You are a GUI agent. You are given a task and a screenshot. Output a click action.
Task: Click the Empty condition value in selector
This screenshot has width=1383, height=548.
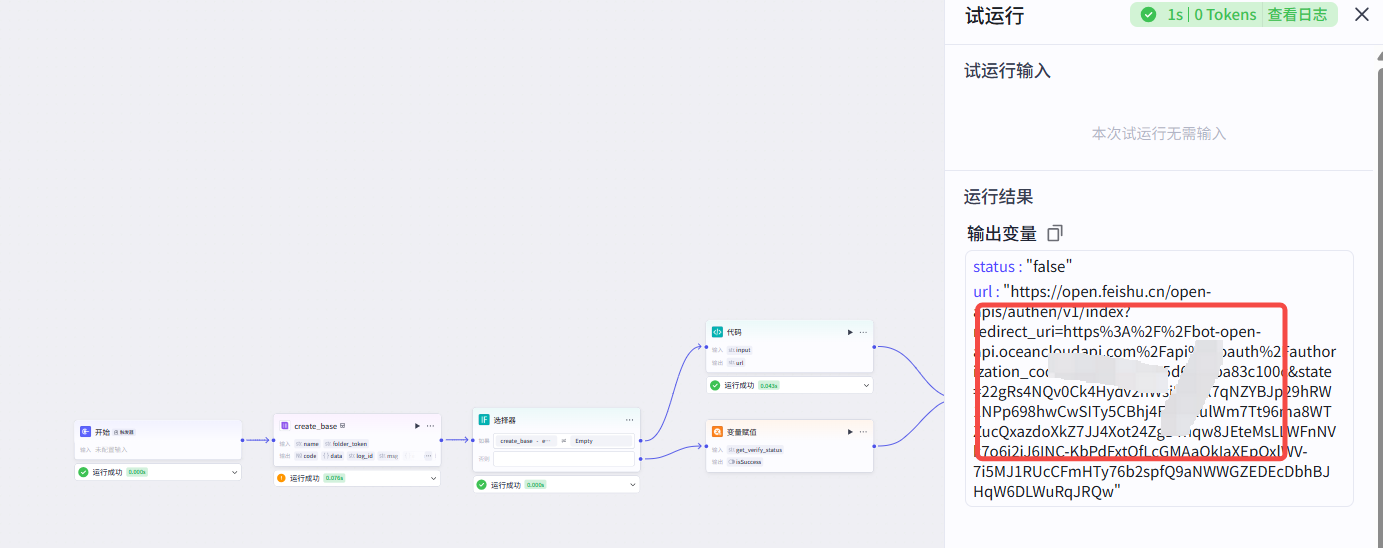[x=601, y=440]
